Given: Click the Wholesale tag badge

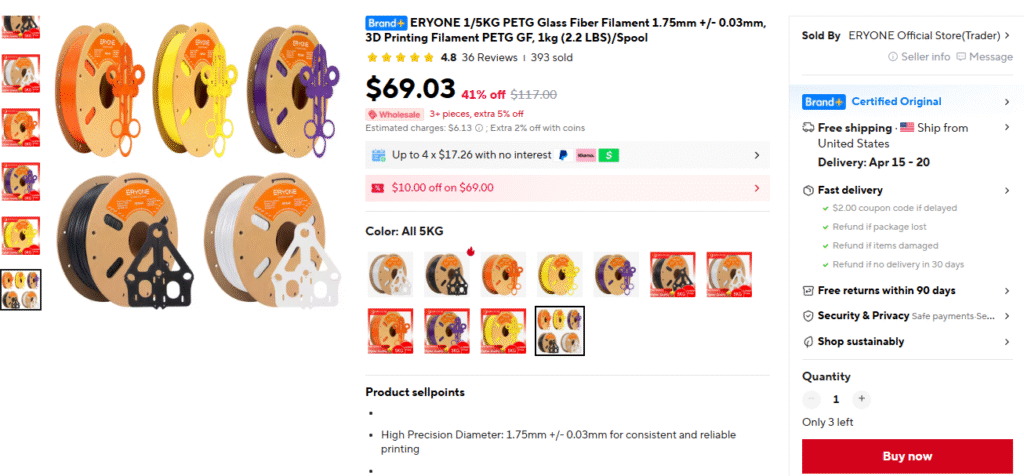Looking at the screenshot, I should point(395,114).
